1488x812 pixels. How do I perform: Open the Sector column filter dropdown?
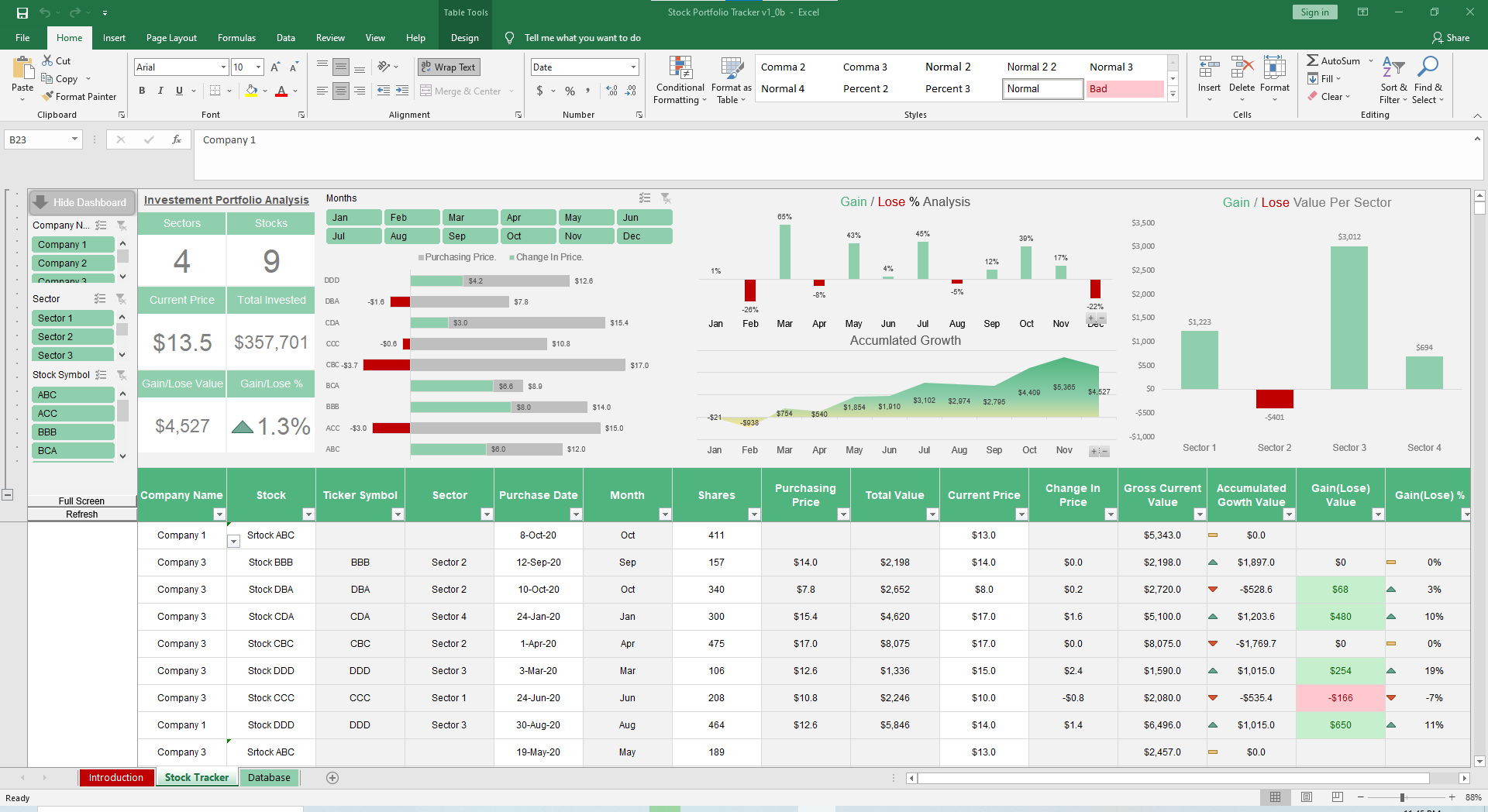(487, 514)
